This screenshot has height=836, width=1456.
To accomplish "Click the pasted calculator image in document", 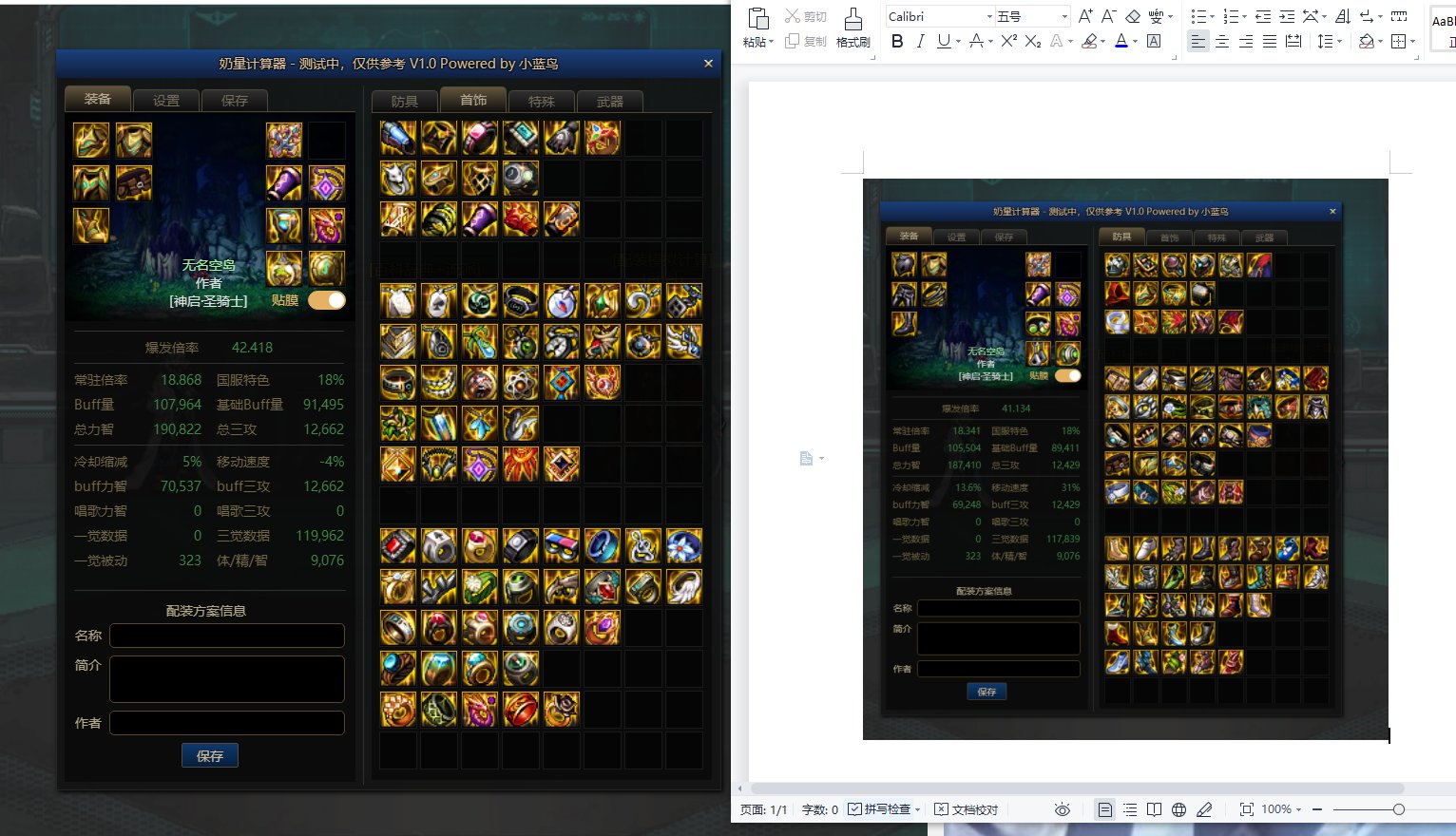I will click(x=1125, y=459).
